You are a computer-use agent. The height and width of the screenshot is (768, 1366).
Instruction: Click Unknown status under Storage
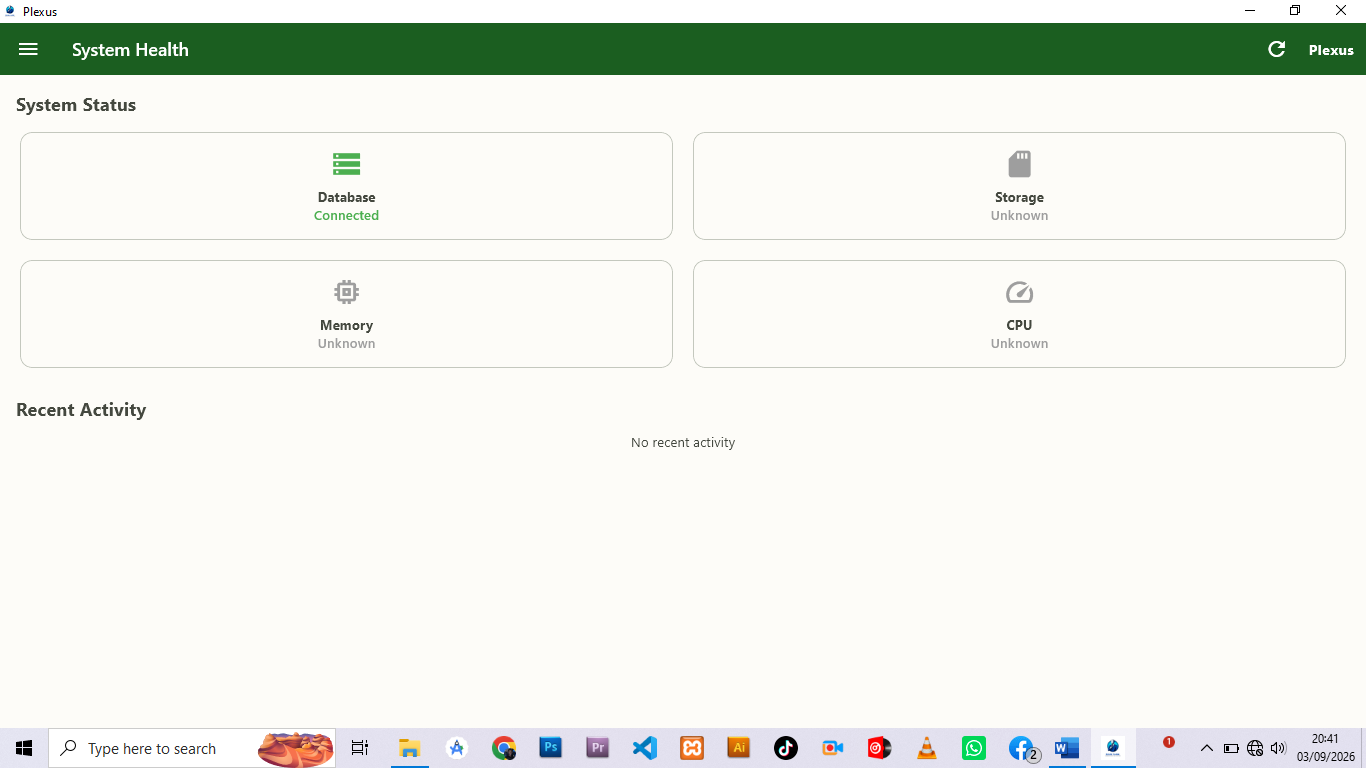pos(1019,215)
